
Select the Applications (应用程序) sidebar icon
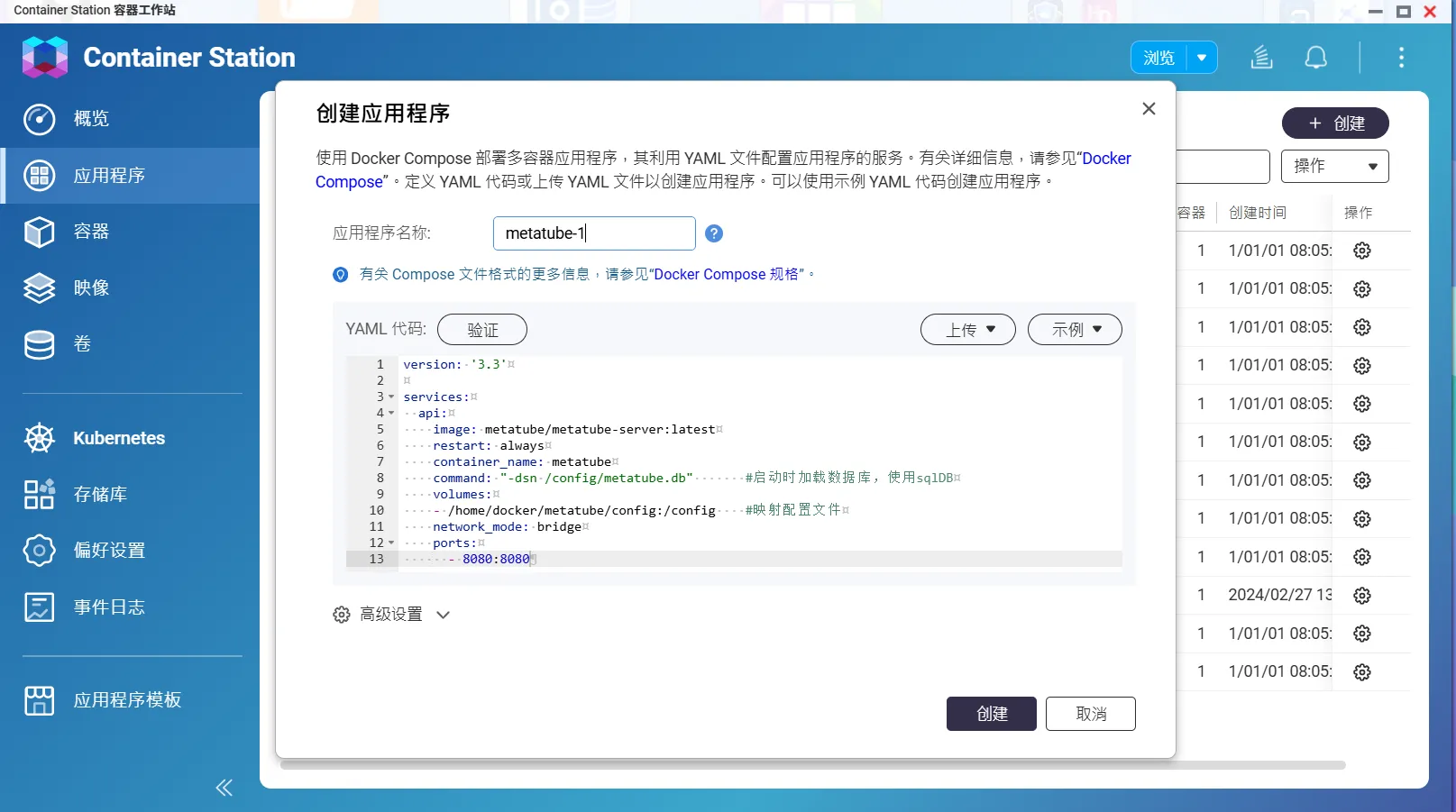pos(39,175)
